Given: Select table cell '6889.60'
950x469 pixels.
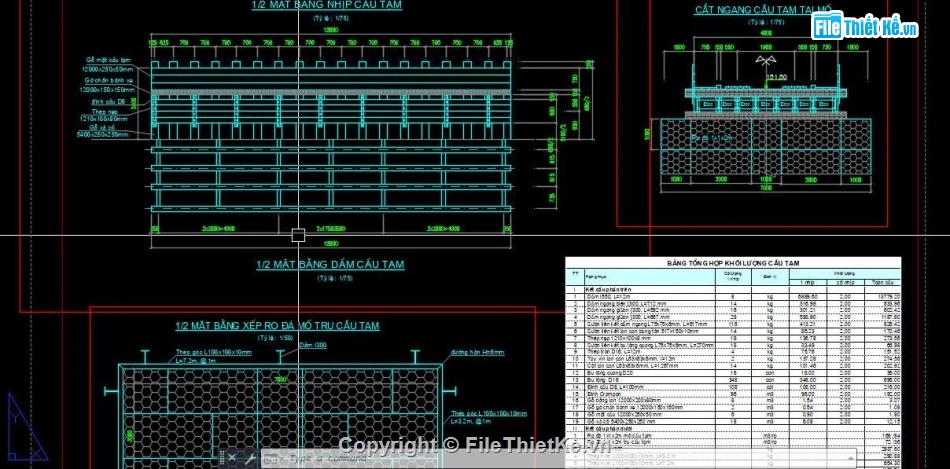Looking at the screenshot, I should pos(807,296).
